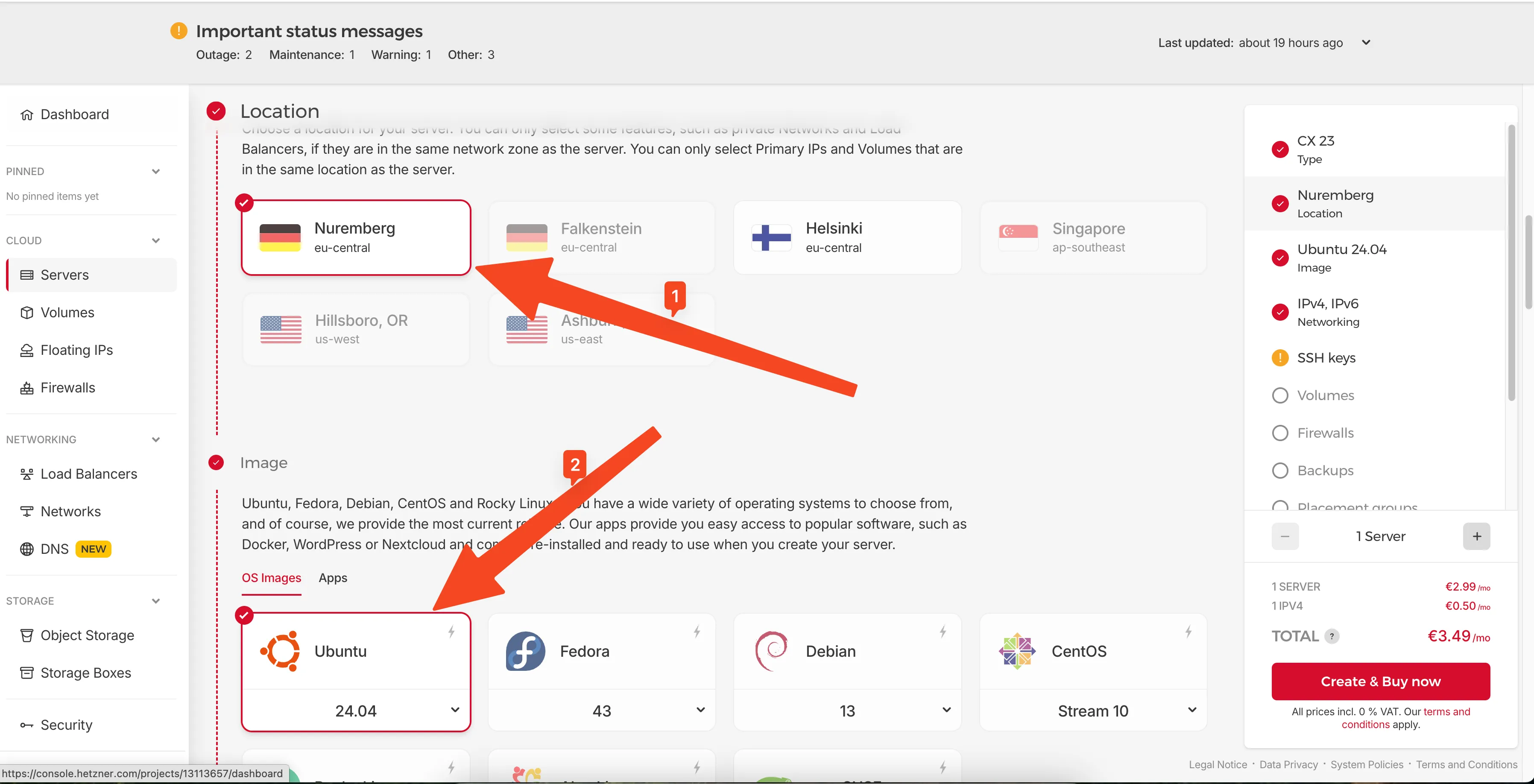Open the terms and conditions link
The height and width of the screenshot is (784, 1534).
[1446, 711]
